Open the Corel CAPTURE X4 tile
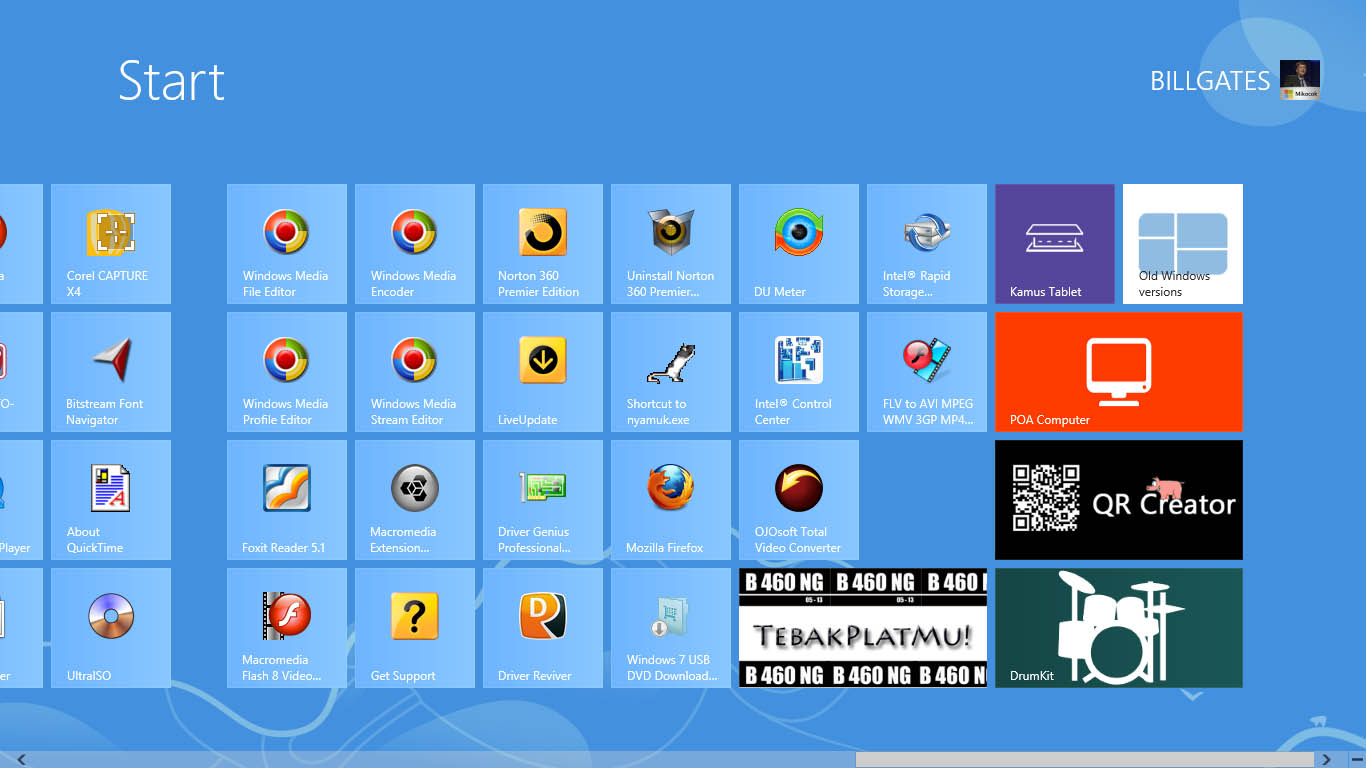This screenshot has height=768, width=1366. [111, 244]
